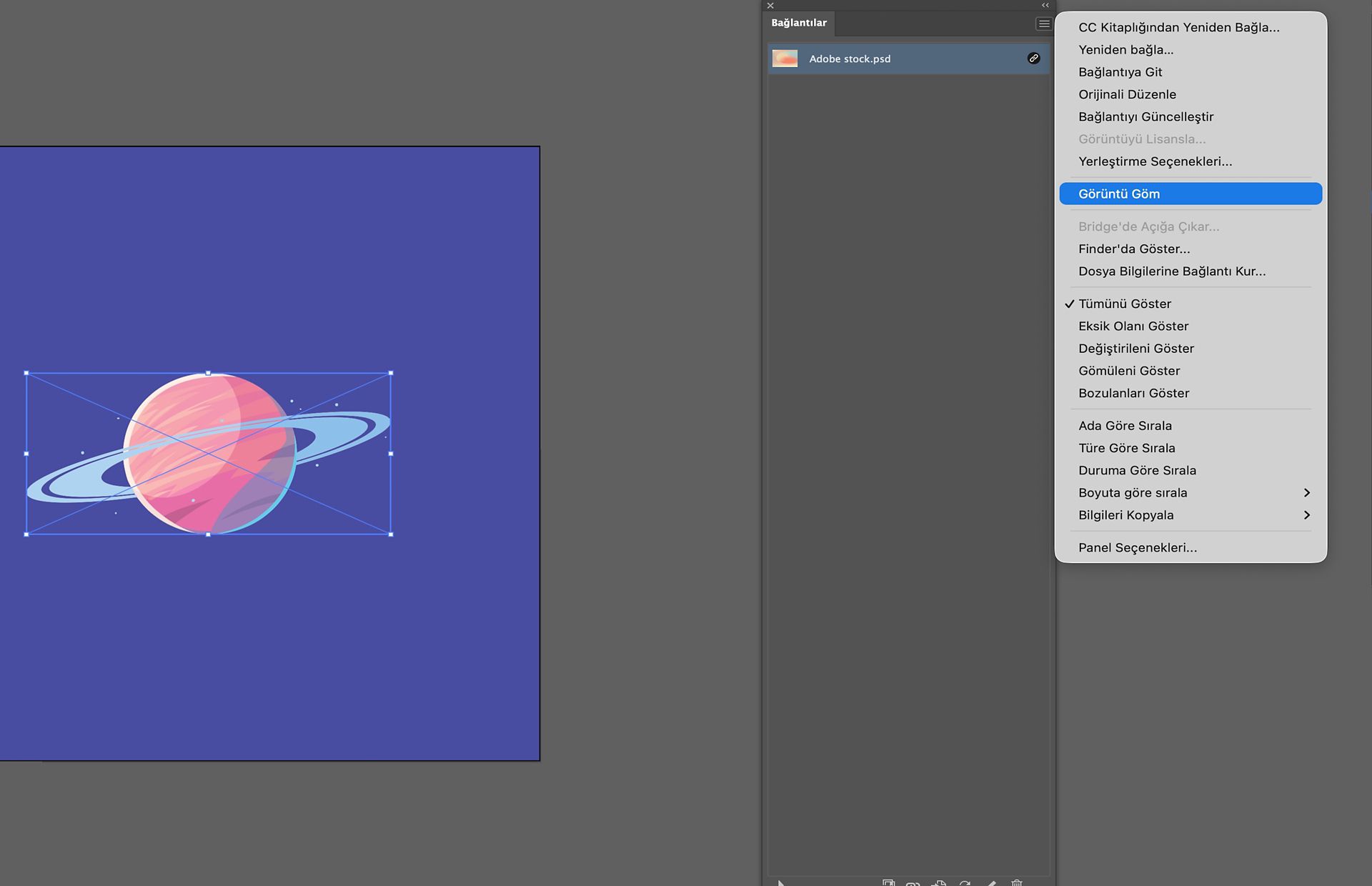The width and height of the screenshot is (1372, 886).
Task: Expand the Bilgileri Kopyala submenu arrow
Action: coord(1306,515)
